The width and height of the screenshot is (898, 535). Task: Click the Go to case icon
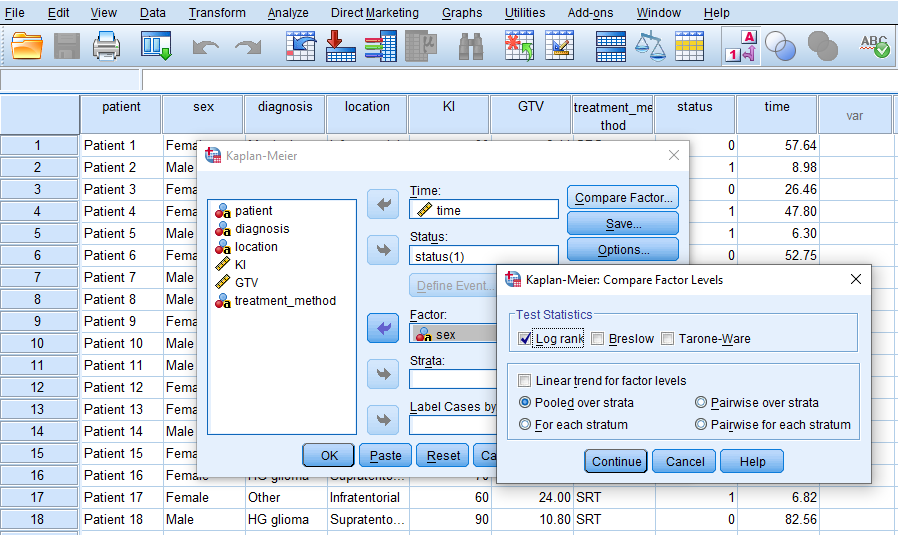301,46
